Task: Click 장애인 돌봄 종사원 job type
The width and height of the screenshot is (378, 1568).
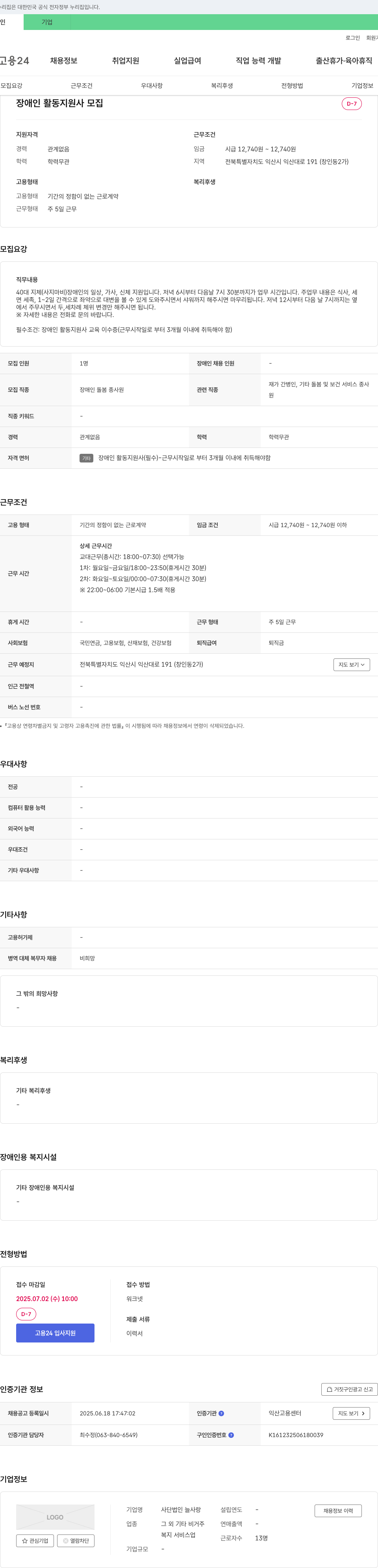Action: [x=102, y=390]
